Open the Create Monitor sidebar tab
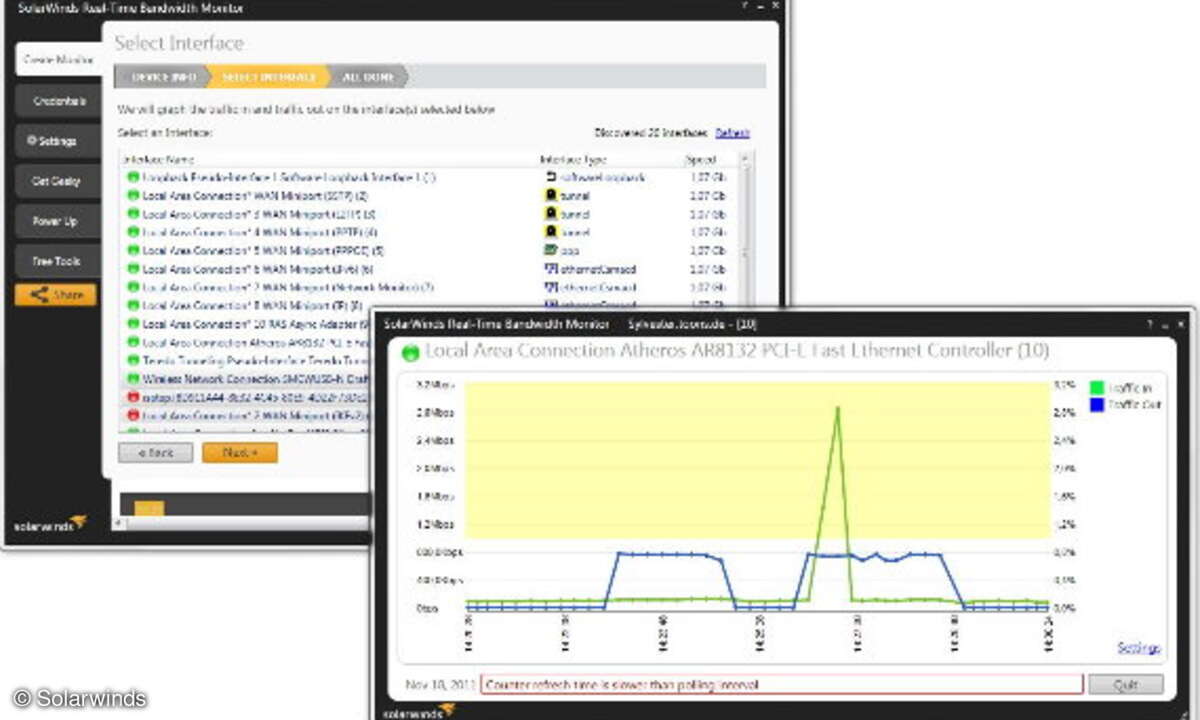 point(58,60)
